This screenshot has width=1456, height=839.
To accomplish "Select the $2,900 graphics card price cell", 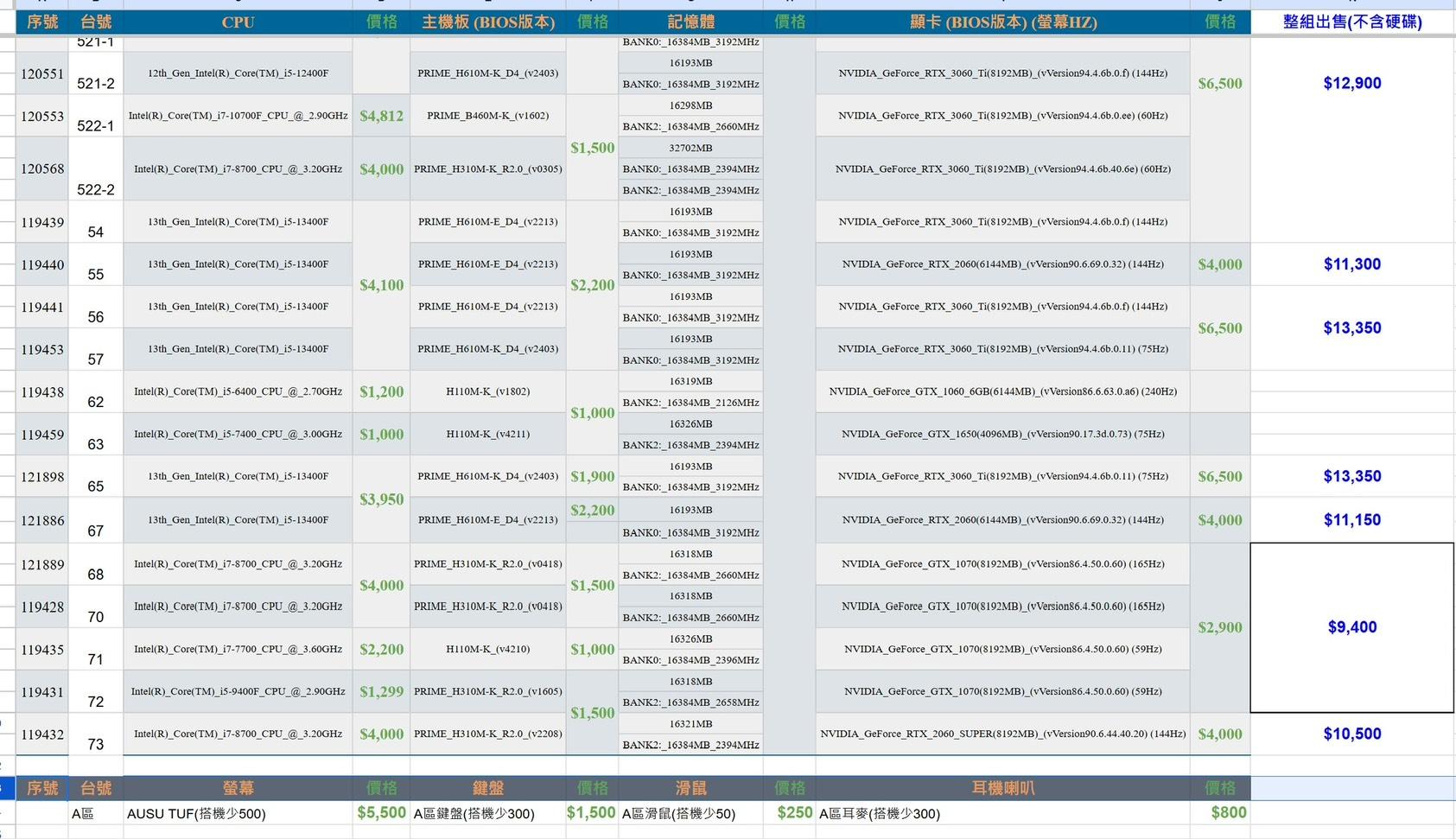I will (1220, 627).
